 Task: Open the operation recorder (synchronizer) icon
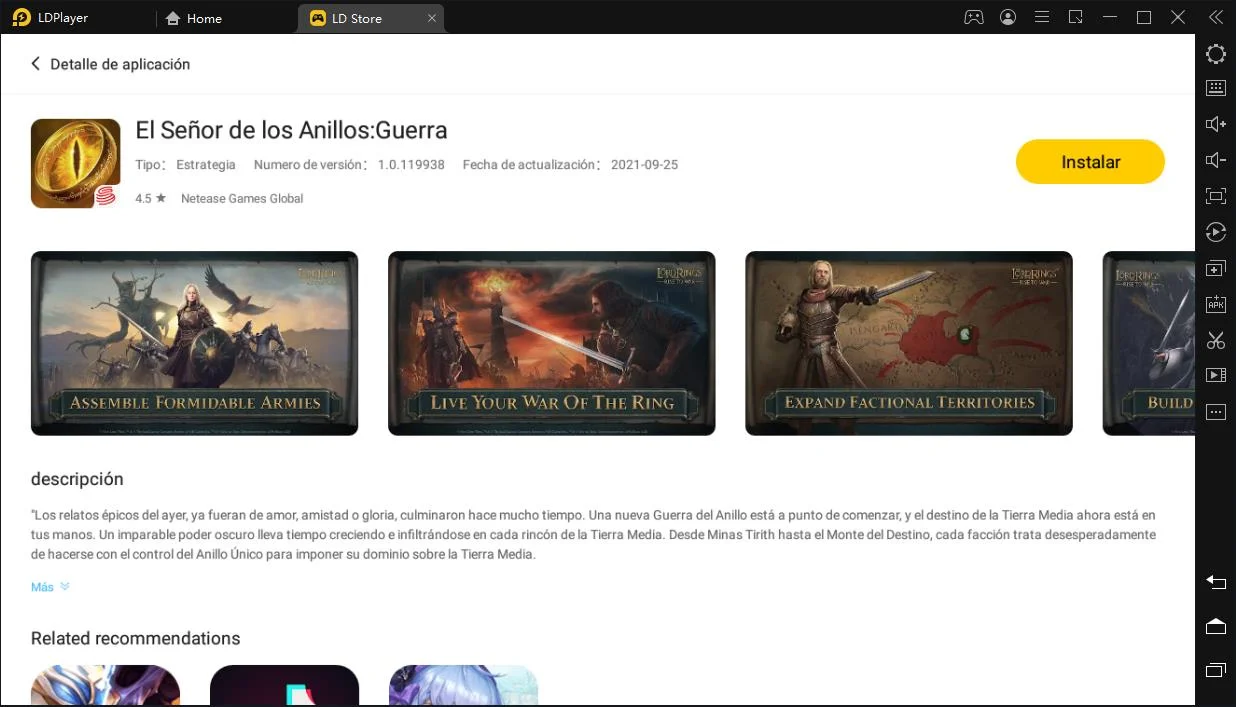click(x=1216, y=232)
